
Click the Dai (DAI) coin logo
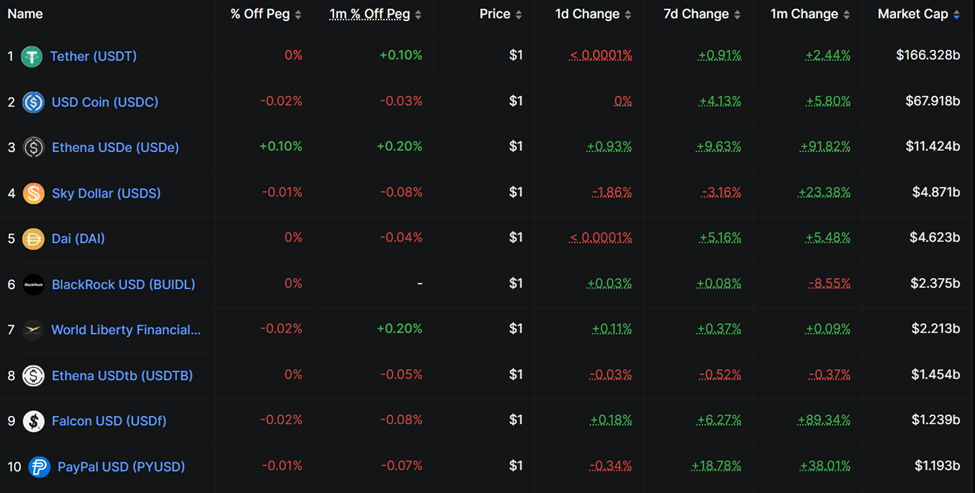coord(33,239)
